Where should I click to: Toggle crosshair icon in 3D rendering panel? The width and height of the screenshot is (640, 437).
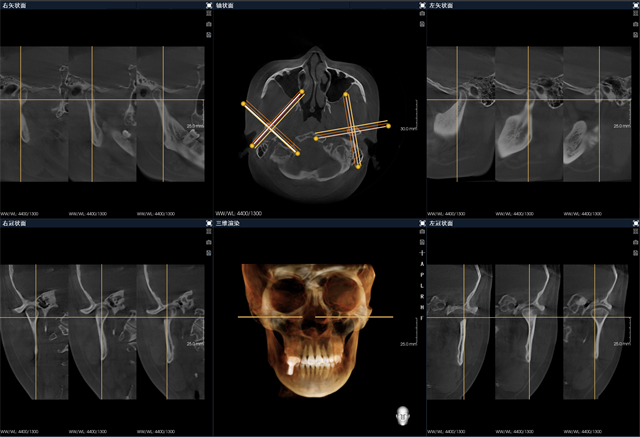coord(422,253)
